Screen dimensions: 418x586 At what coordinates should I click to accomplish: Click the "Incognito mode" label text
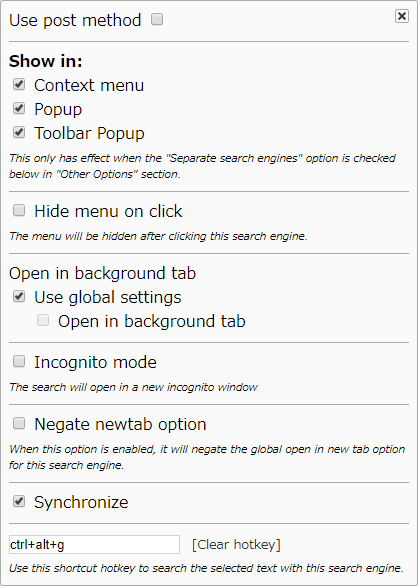coord(95,363)
